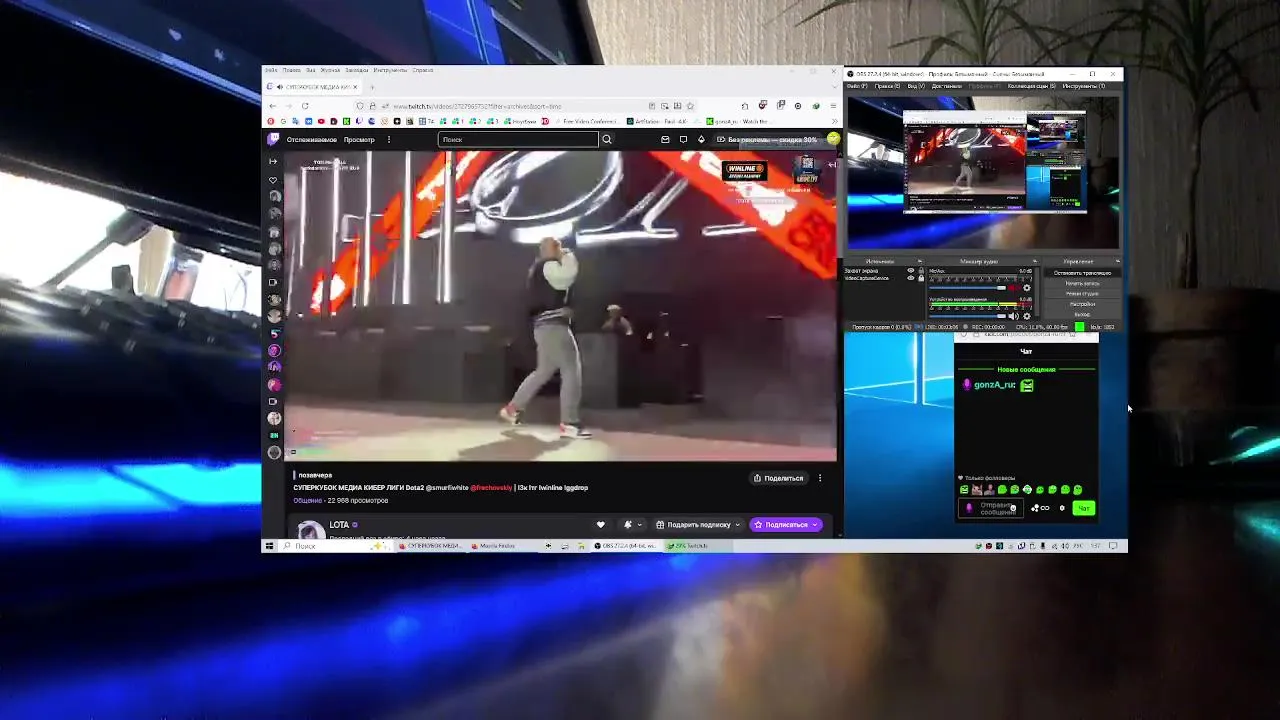
Task: Toggle visibility of VideoCaptureDevice source
Action: 911,278
